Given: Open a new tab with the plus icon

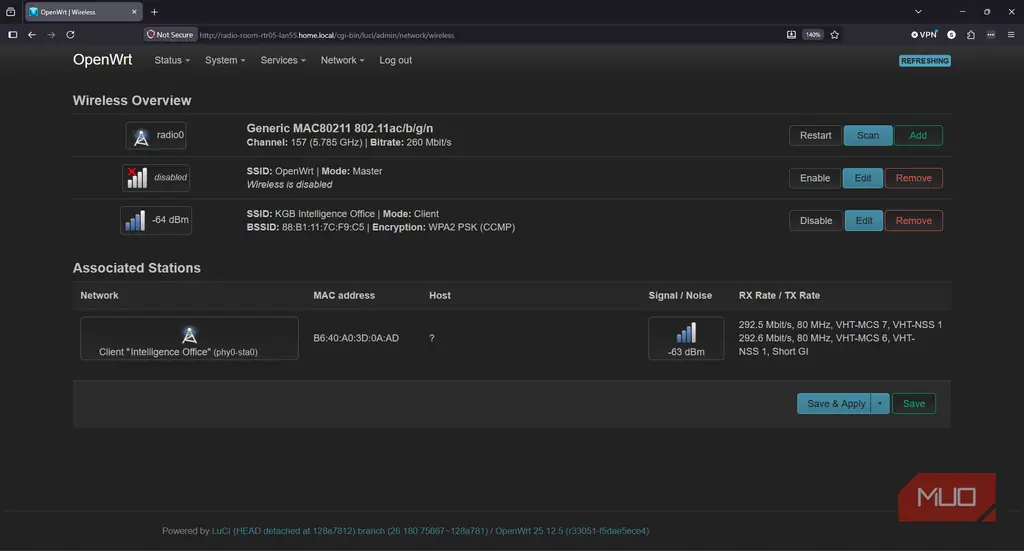Looking at the screenshot, I should click(154, 12).
